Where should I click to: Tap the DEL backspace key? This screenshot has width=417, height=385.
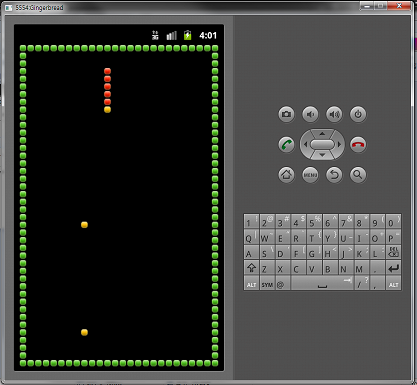pyautogui.click(x=393, y=252)
